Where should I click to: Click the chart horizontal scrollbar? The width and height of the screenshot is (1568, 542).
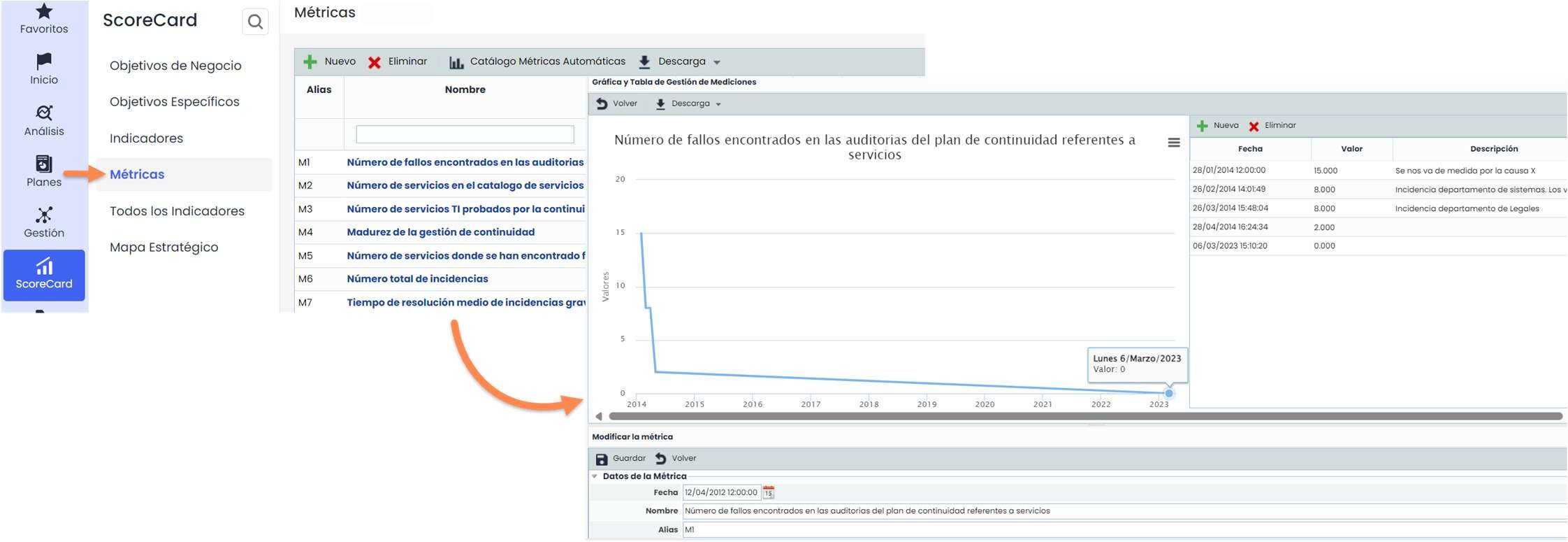[1084, 416]
